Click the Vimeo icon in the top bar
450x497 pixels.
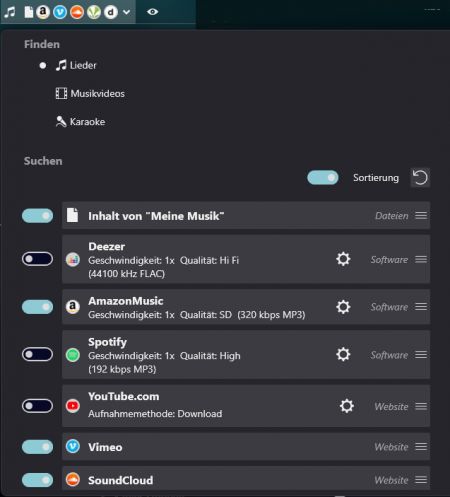pos(60,12)
